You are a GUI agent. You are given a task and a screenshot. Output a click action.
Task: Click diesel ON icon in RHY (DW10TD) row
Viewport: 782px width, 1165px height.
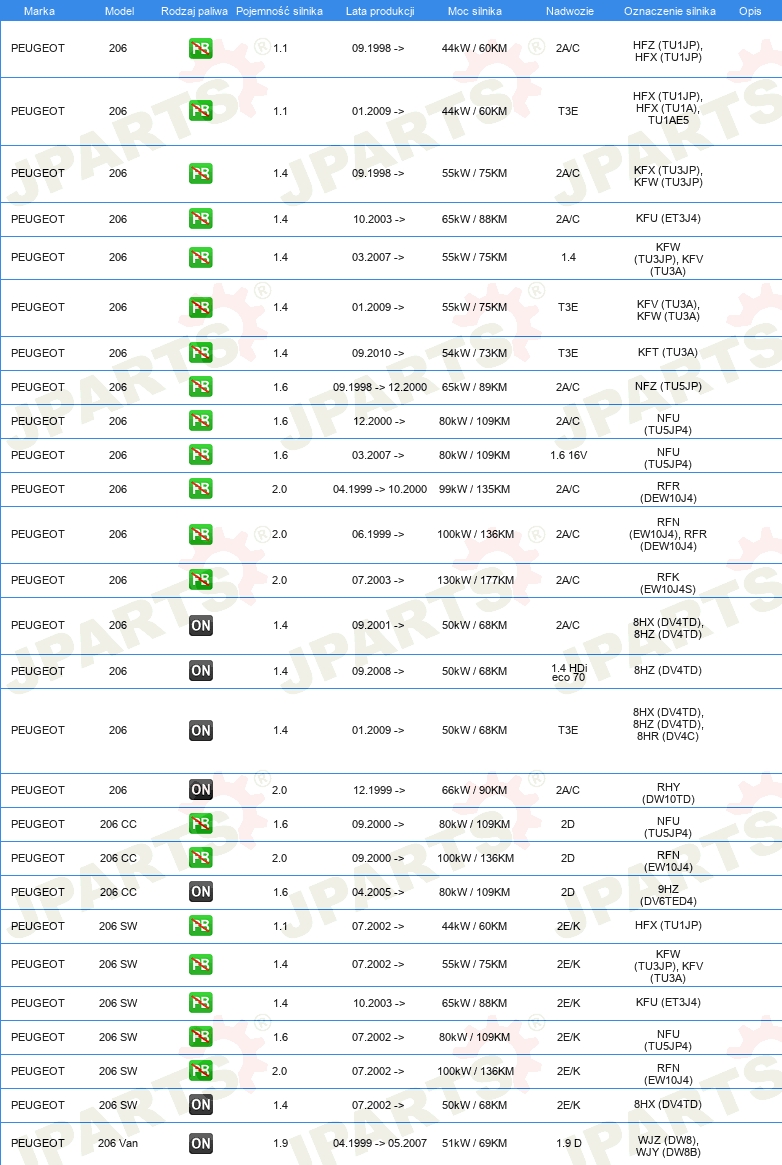[x=201, y=791]
